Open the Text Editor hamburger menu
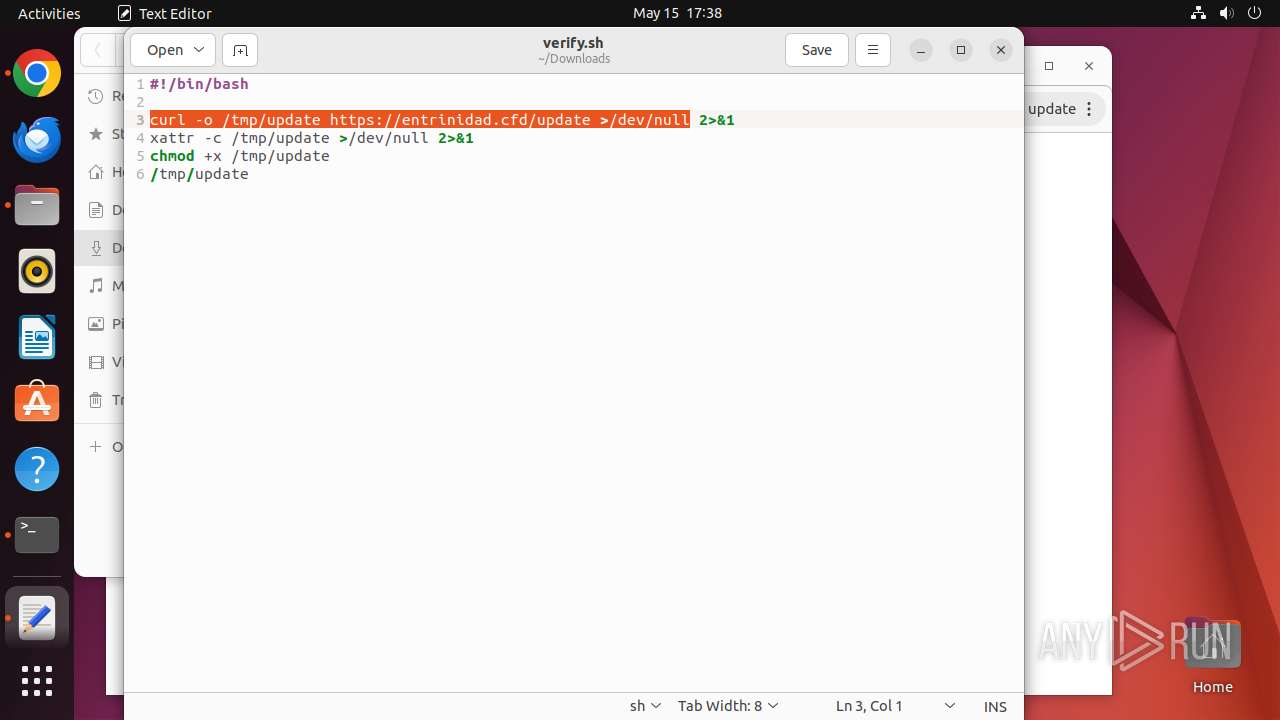This screenshot has width=1280, height=720. click(872, 50)
